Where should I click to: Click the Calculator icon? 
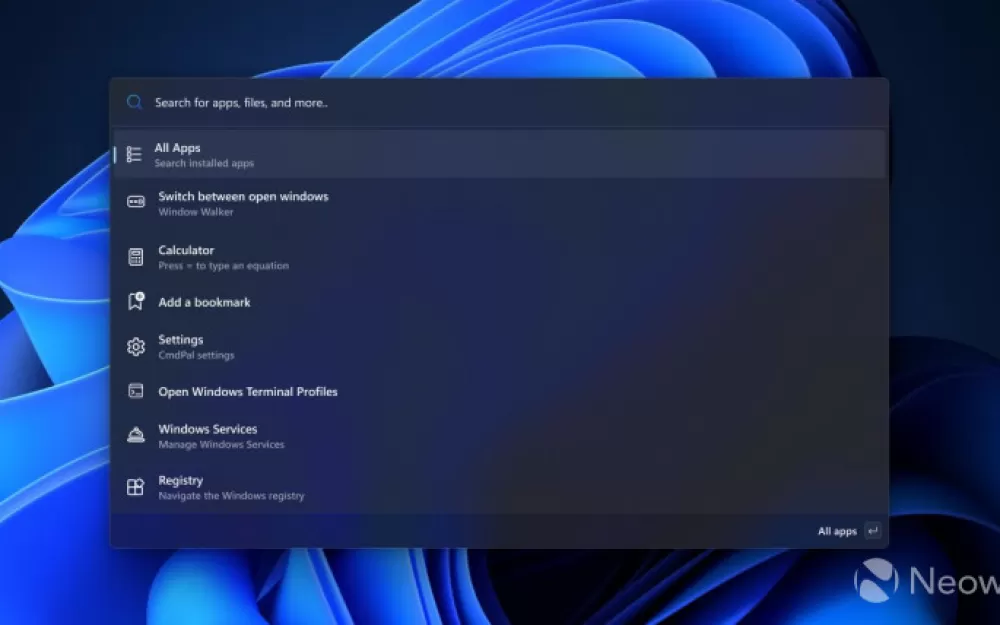pos(136,257)
